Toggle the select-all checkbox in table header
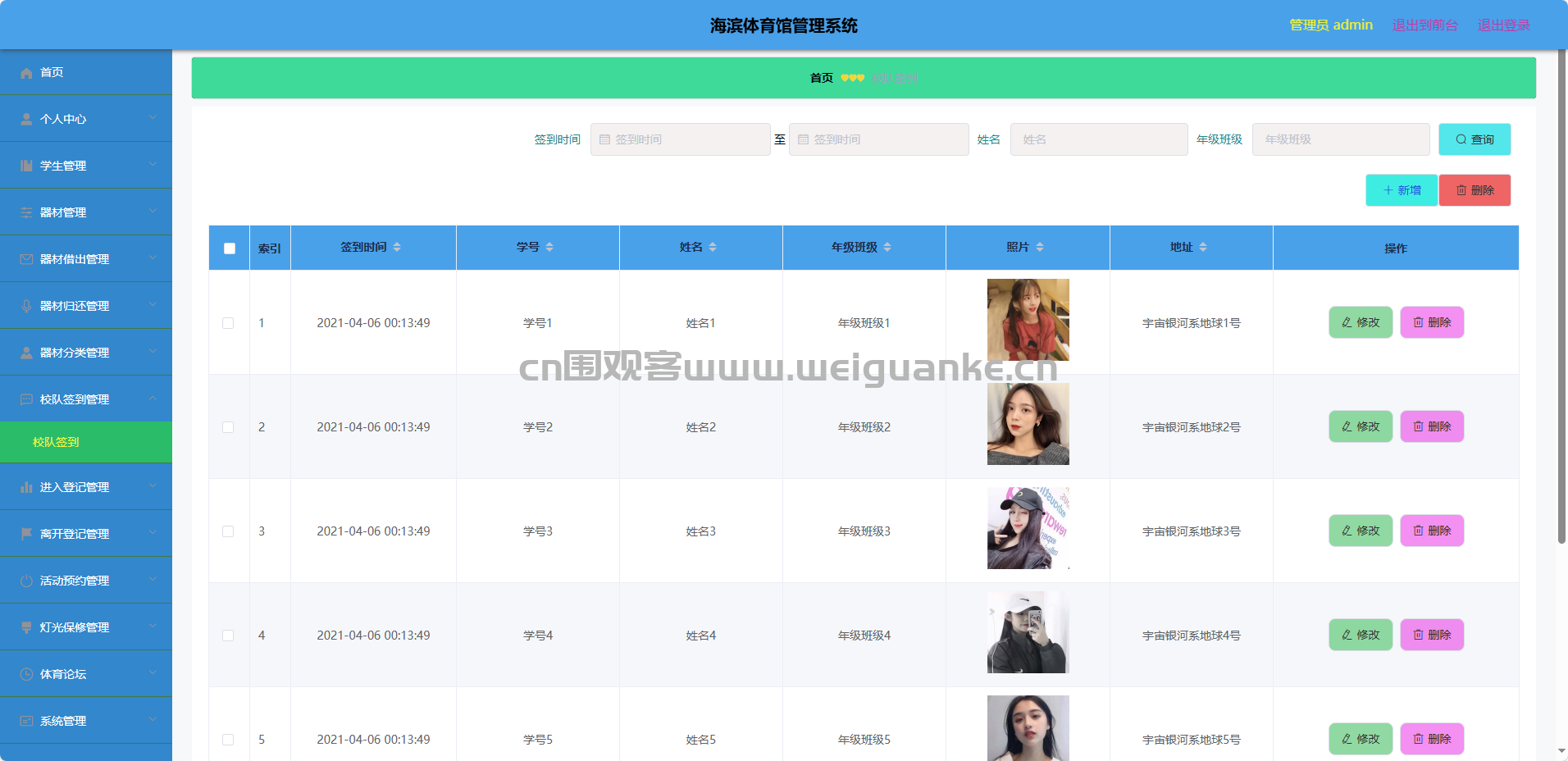The image size is (1568, 761). pyautogui.click(x=230, y=248)
